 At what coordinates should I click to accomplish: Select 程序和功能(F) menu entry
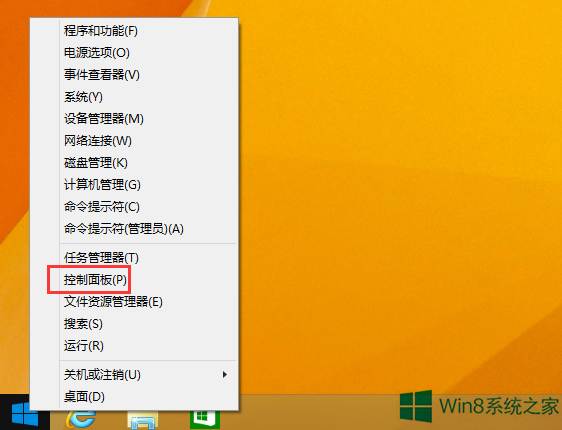coord(148,31)
